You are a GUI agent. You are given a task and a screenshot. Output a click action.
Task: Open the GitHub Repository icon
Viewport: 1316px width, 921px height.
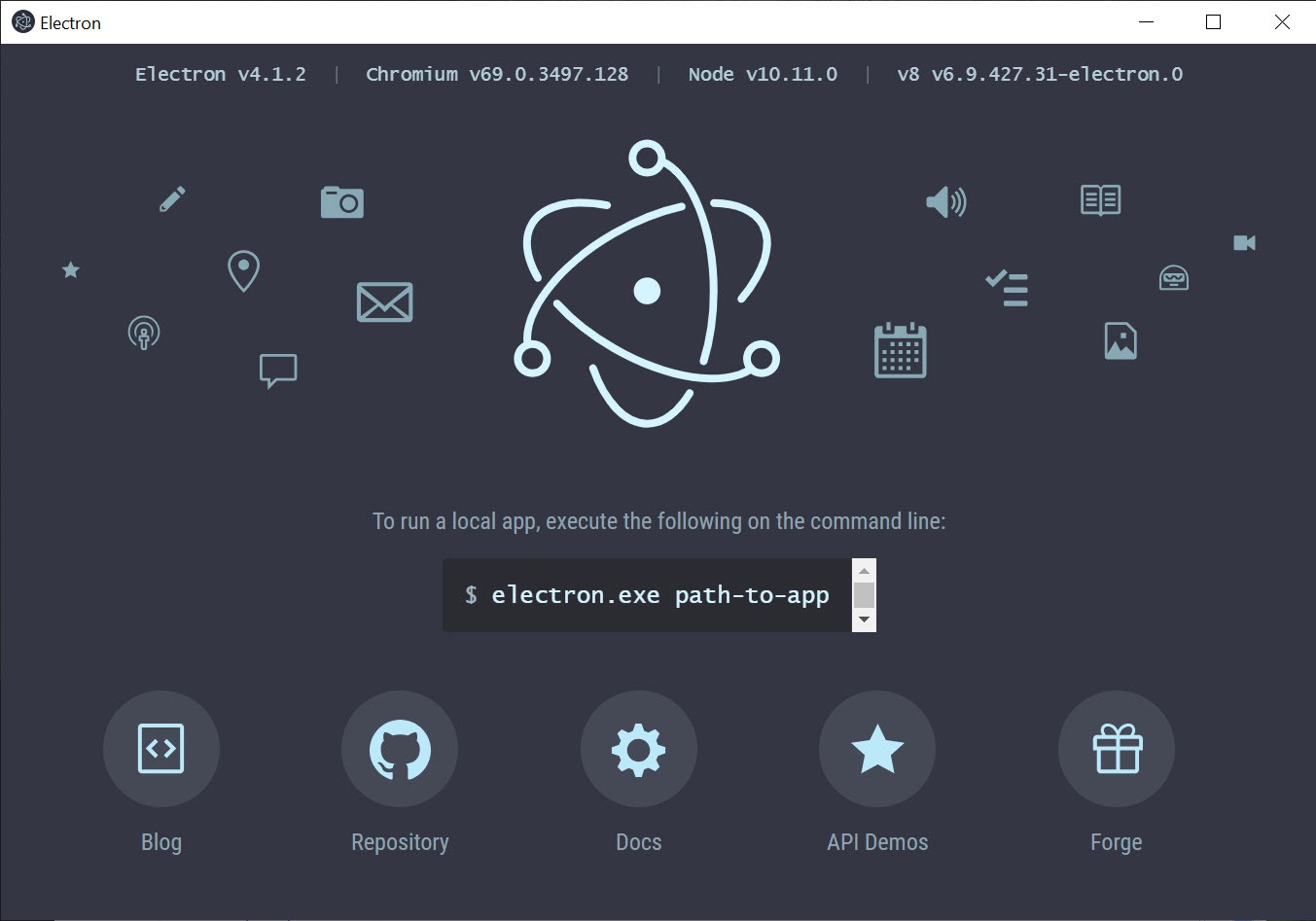tap(400, 749)
